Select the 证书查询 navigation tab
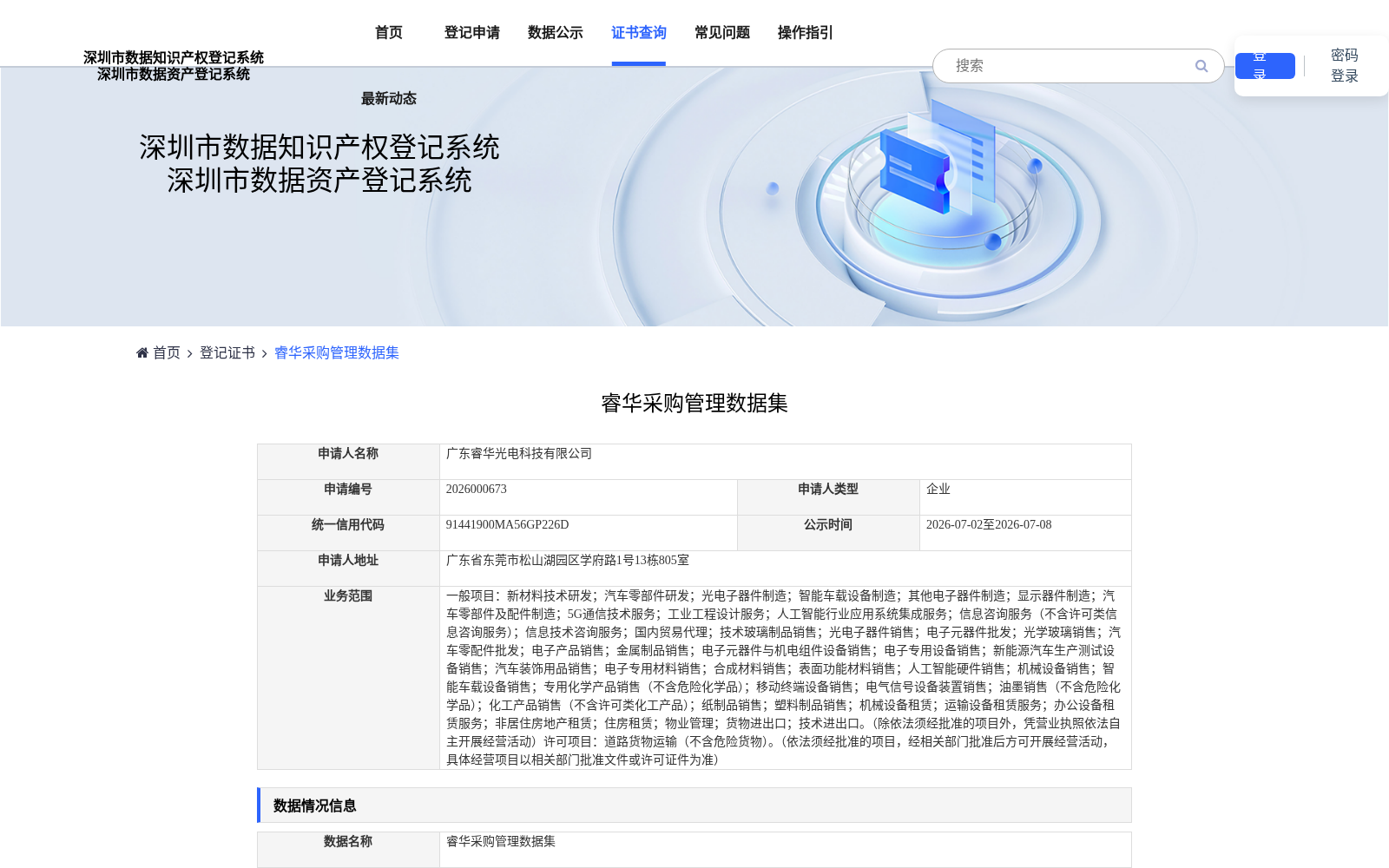1389x868 pixels. coord(639,33)
